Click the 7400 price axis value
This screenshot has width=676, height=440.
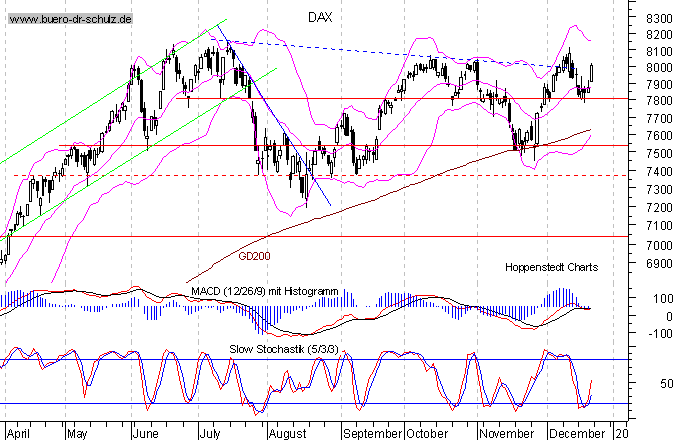click(660, 172)
